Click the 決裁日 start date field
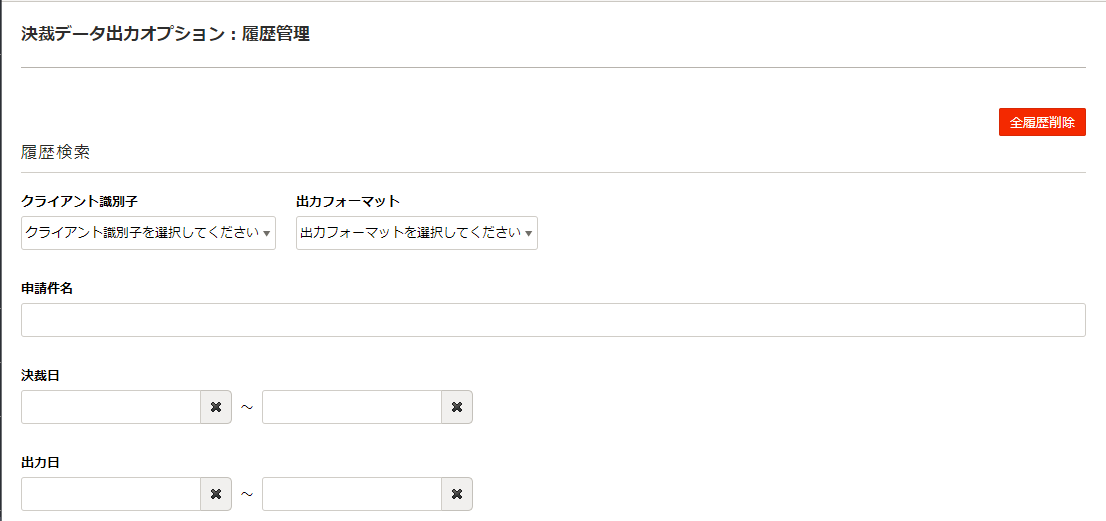This screenshot has width=1106, height=521. 111,407
